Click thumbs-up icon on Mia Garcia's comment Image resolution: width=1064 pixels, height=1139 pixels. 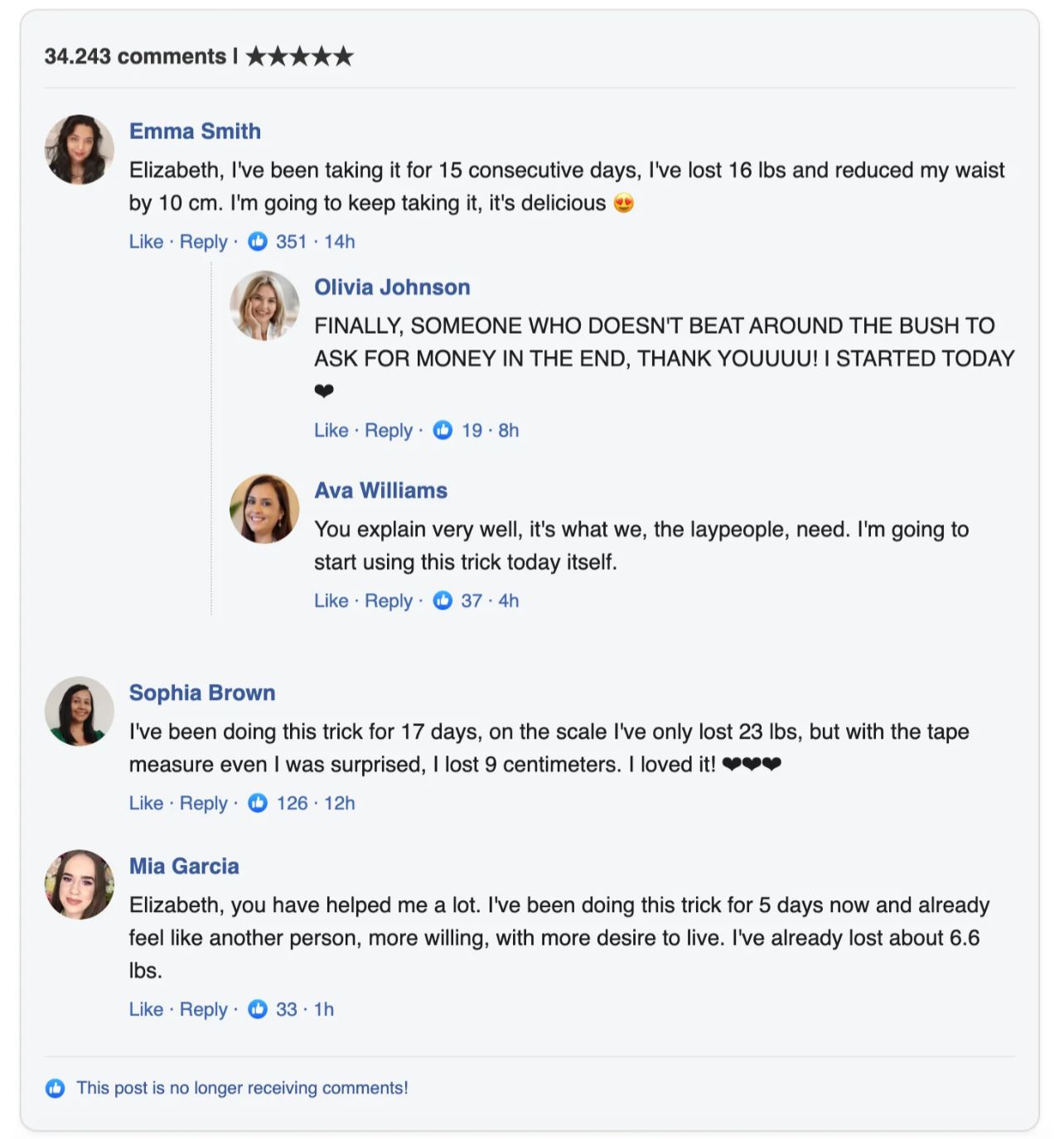258,1009
